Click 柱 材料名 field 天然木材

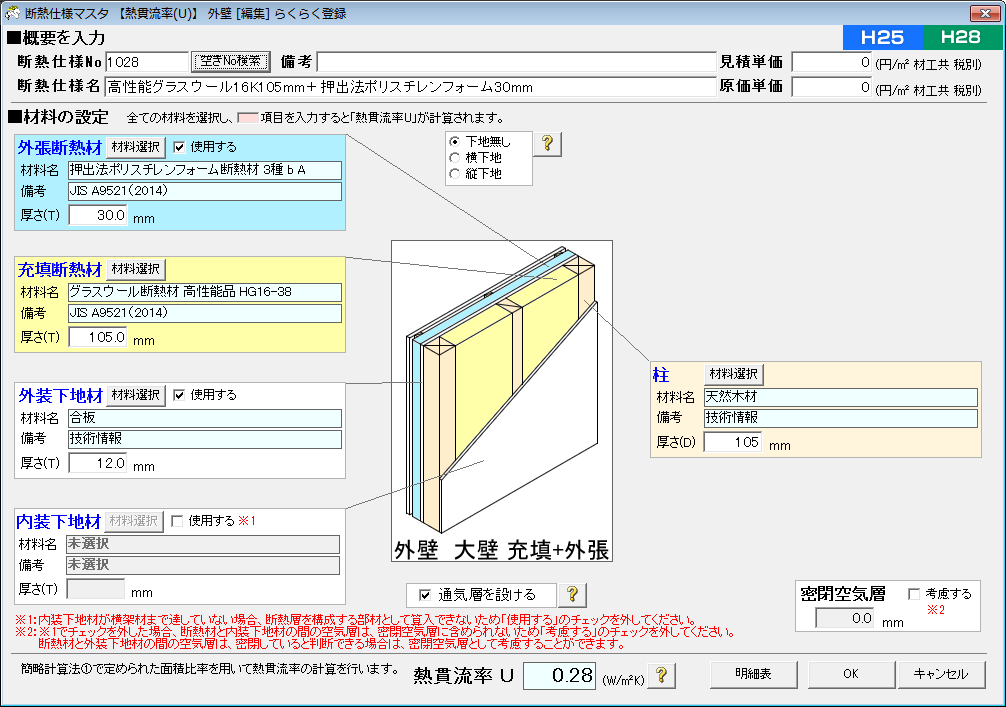click(x=840, y=397)
